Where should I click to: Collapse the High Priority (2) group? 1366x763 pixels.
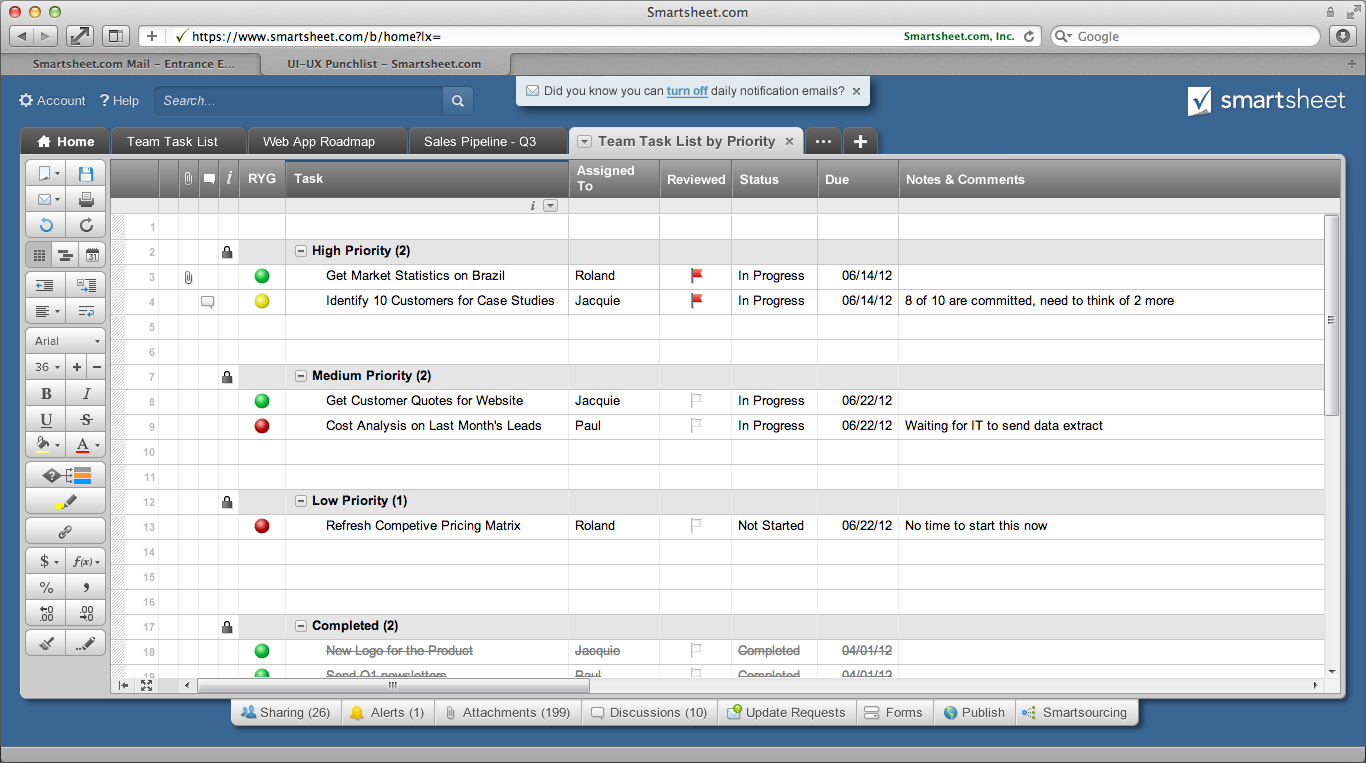point(301,251)
